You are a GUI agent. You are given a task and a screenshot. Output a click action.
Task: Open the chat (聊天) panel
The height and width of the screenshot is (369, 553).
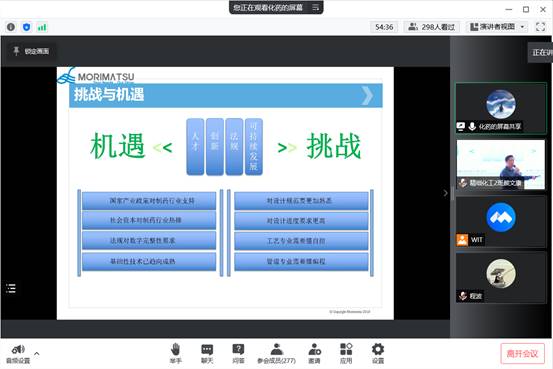coord(207,353)
